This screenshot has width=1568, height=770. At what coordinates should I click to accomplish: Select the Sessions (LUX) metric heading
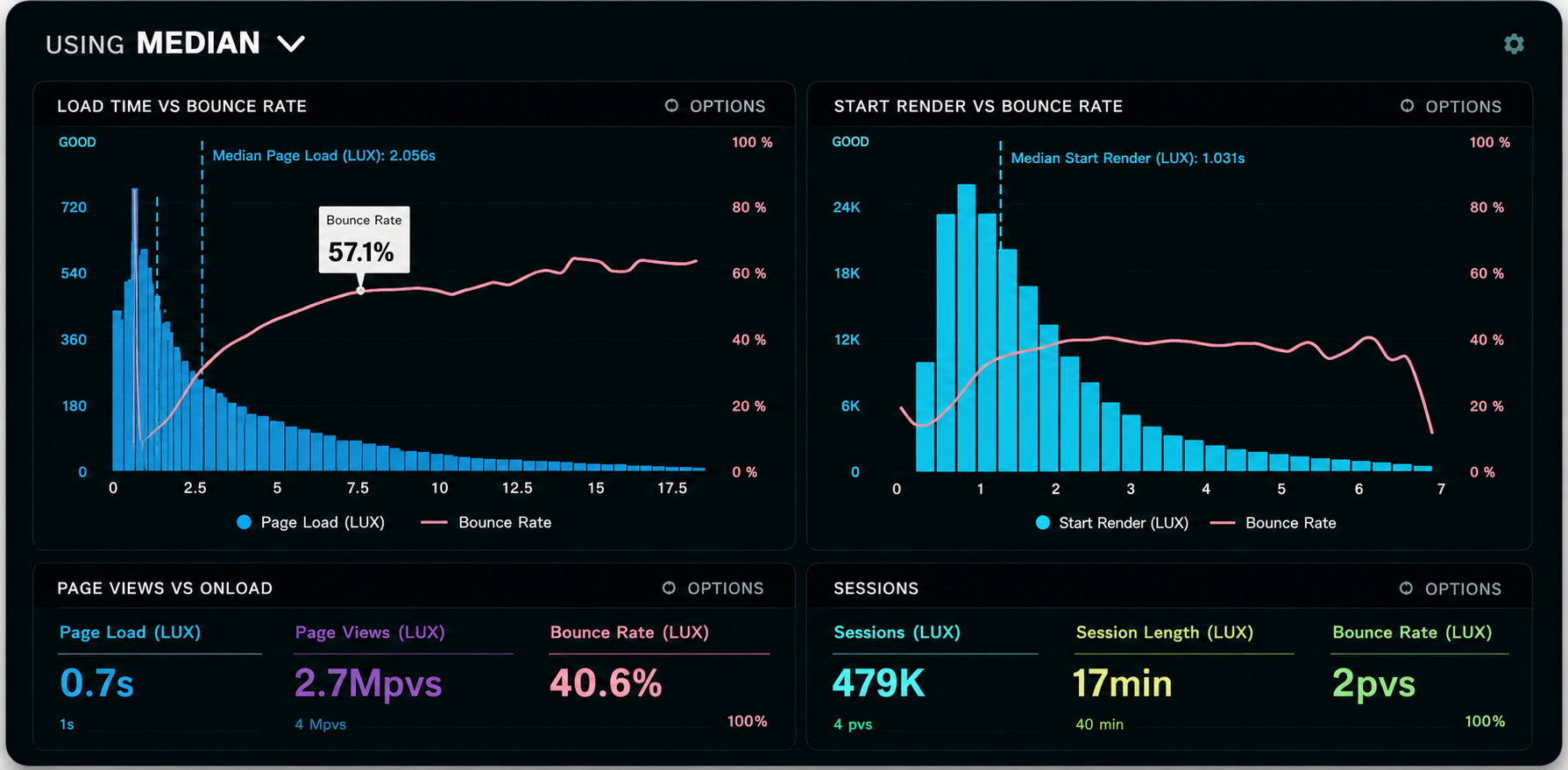point(897,632)
